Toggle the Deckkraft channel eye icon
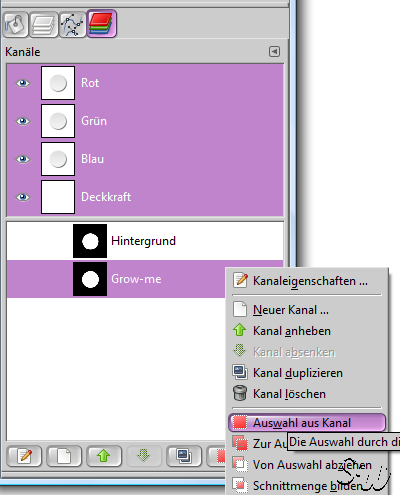Viewport: 400px width, 495px height. click(x=23, y=197)
